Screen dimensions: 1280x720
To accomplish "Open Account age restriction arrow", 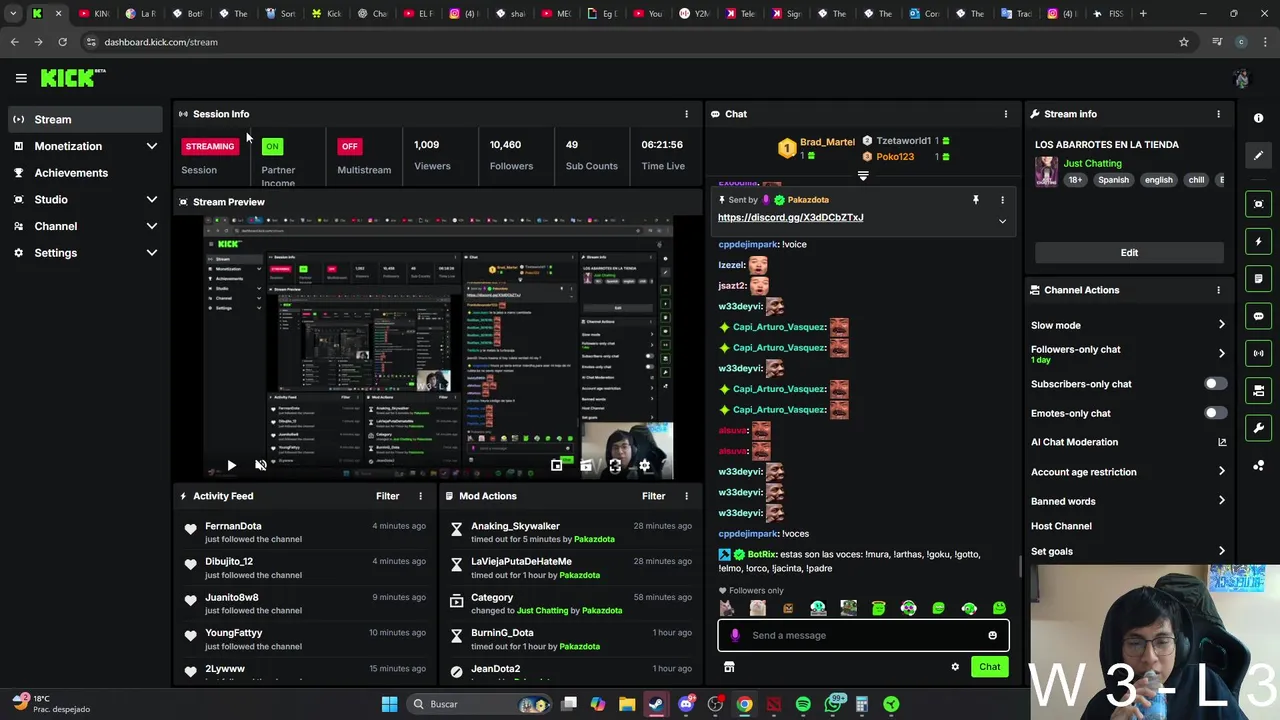I will tap(1221, 472).
